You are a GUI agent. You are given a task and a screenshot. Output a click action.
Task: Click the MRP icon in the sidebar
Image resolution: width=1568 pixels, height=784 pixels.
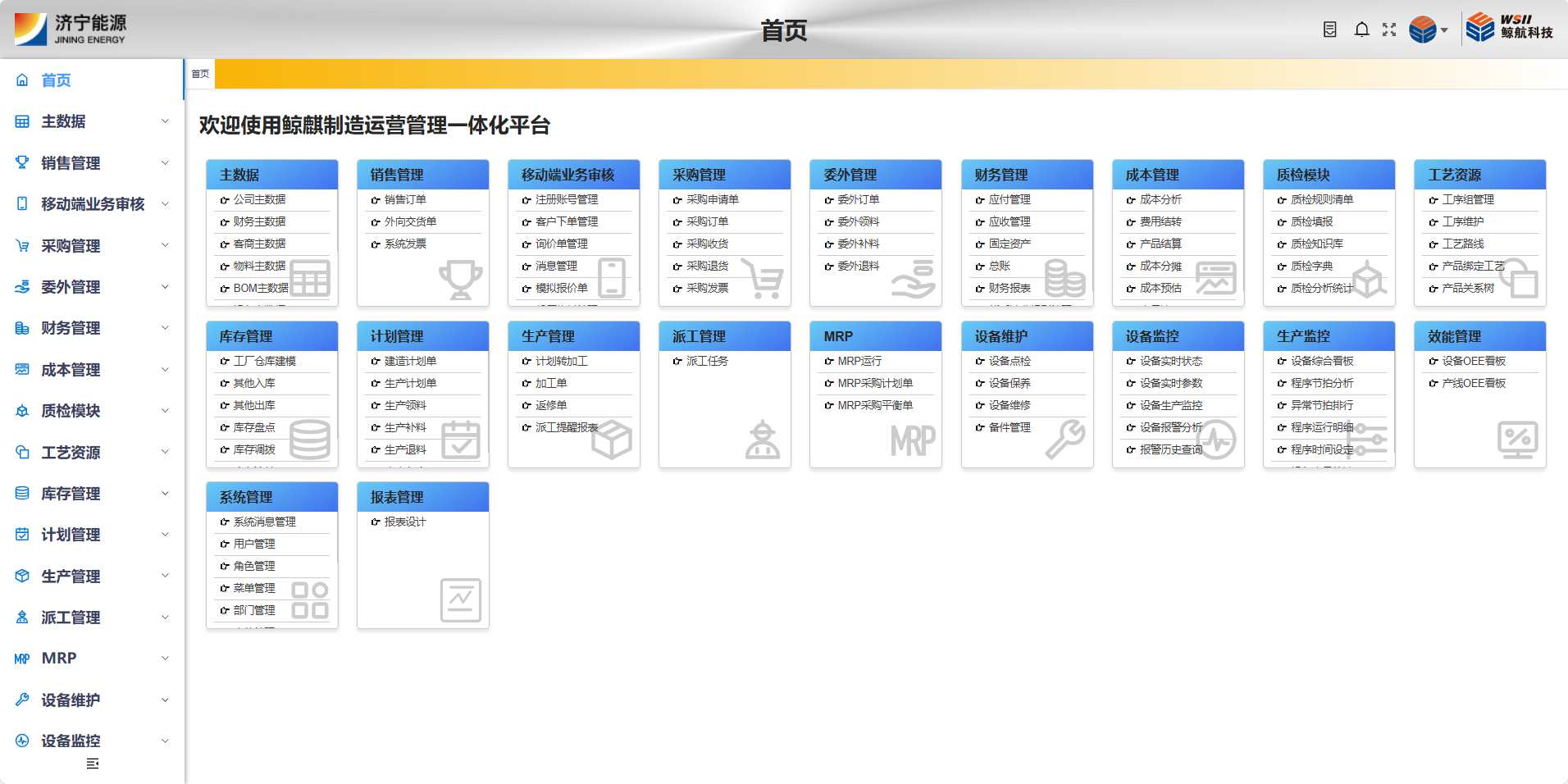coord(22,659)
